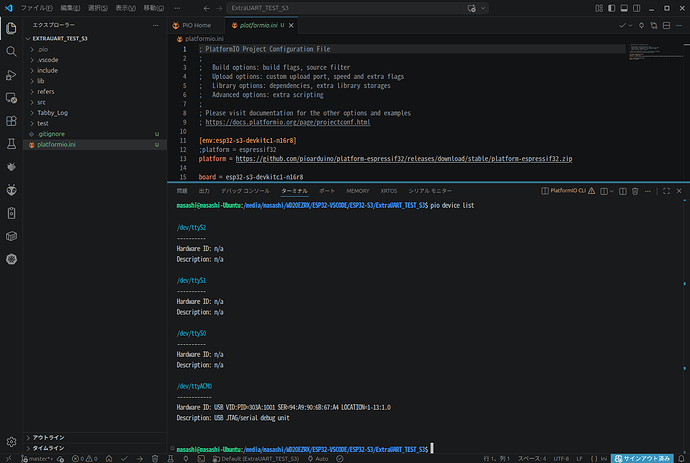Click PlatformIO Serial Monitor plug in status bar
The height and width of the screenshot is (463, 690).
pyautogui.click(x=186, y=459)
